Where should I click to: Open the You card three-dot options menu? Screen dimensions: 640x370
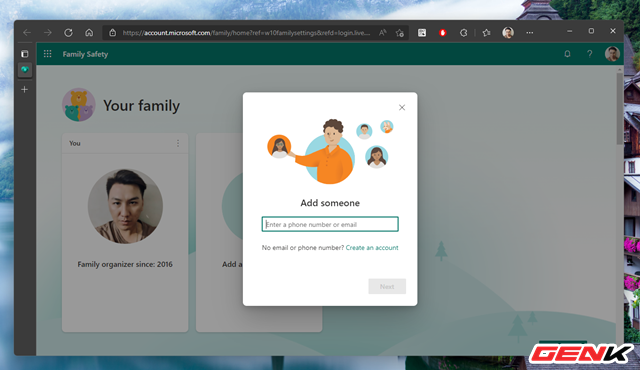click(178, 143)
